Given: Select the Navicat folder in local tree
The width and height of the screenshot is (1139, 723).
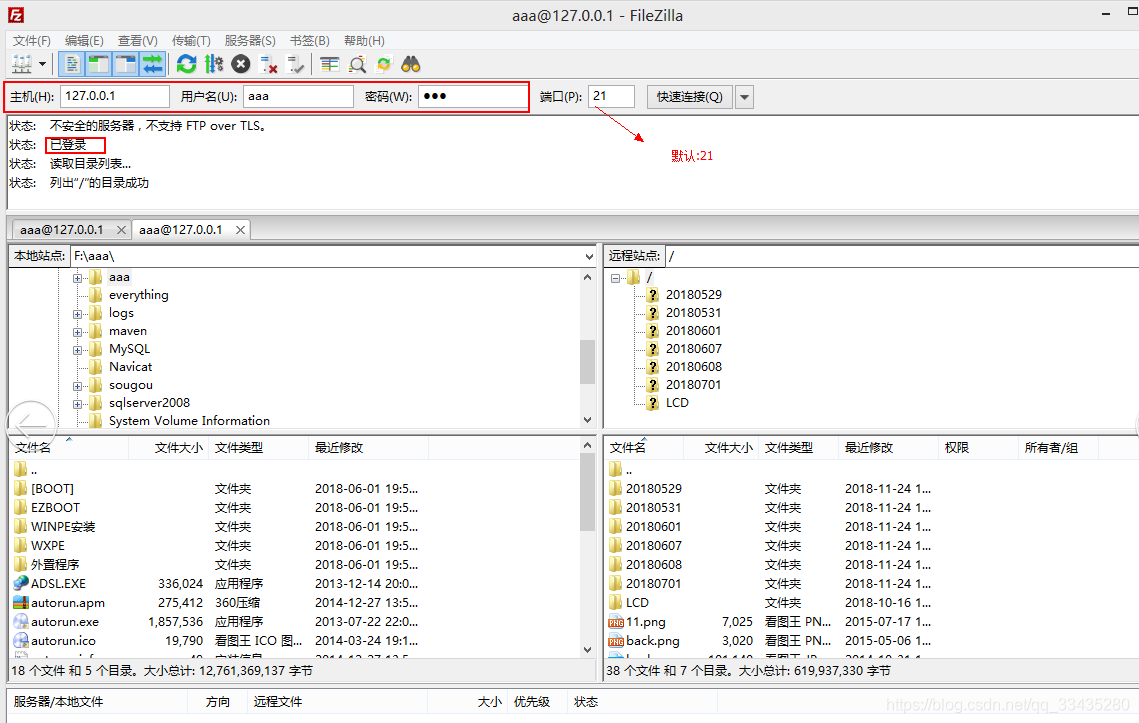Looking at the screenshot, I should pyautogui.click(x=130, y=367).
